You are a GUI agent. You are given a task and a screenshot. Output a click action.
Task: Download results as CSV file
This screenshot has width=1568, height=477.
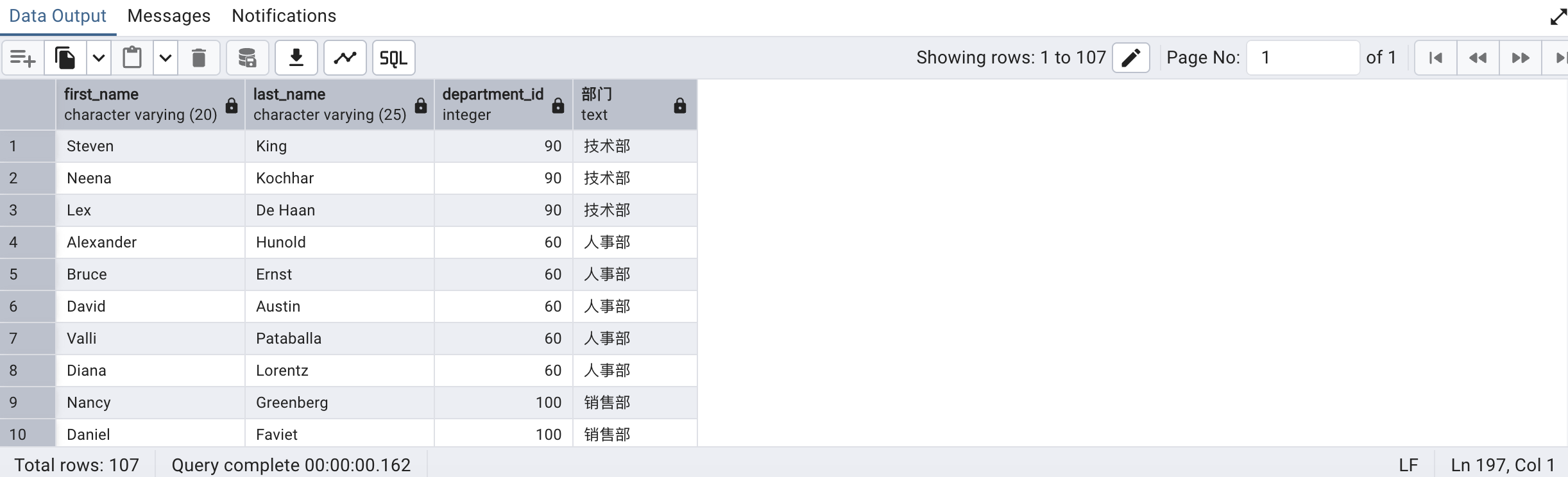pos(296,58)
